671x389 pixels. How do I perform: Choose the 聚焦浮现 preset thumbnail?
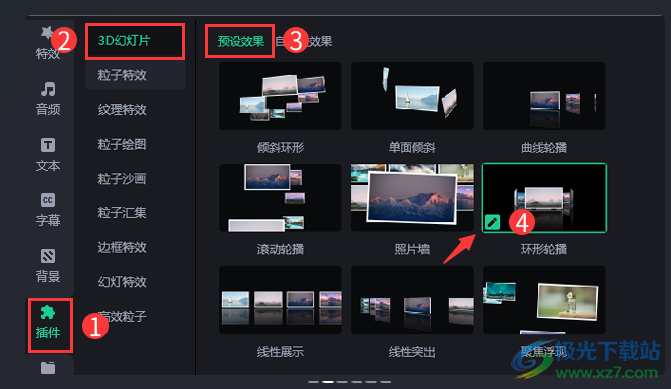coord(544,300)
